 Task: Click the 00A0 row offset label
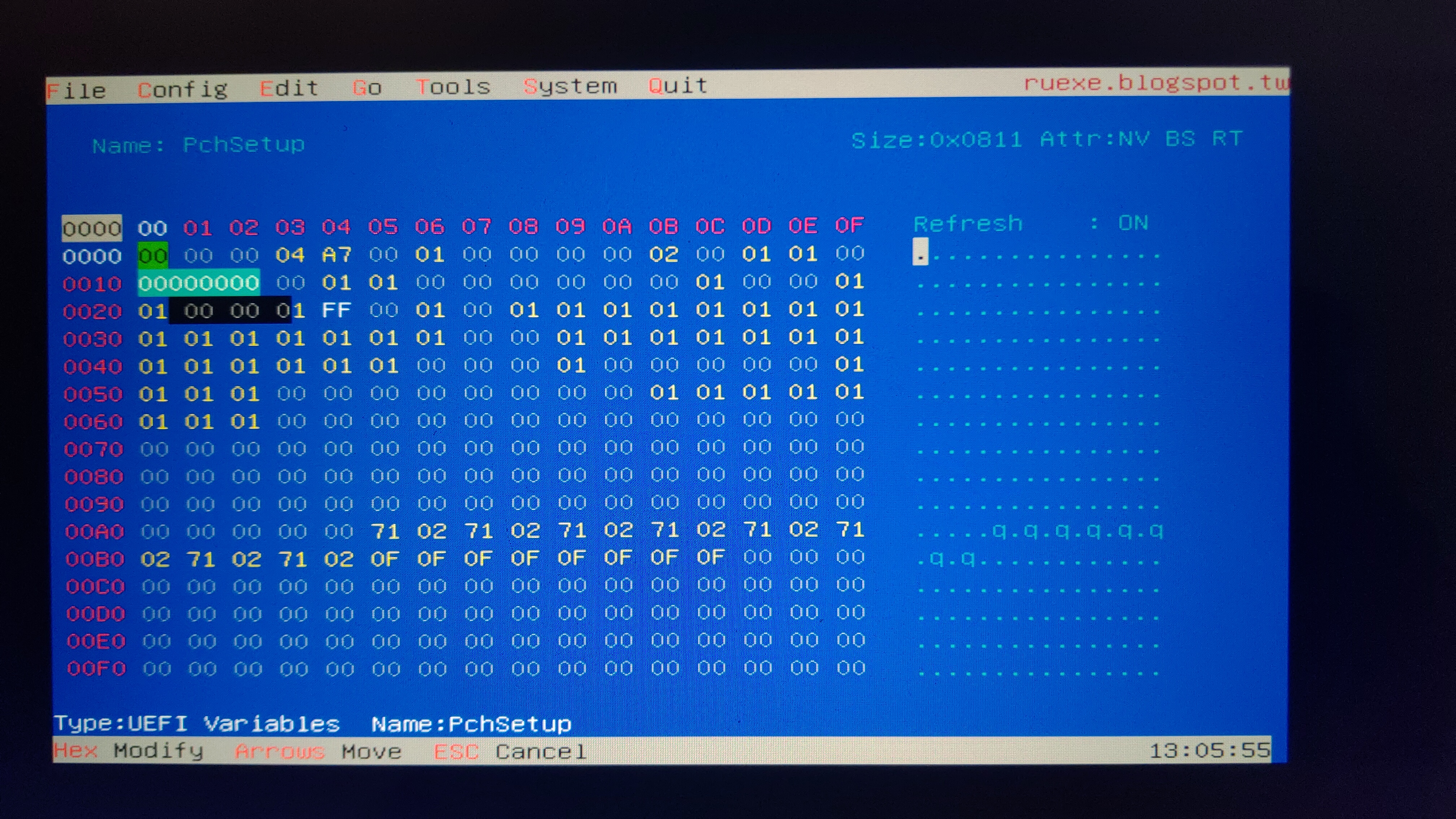94,531
